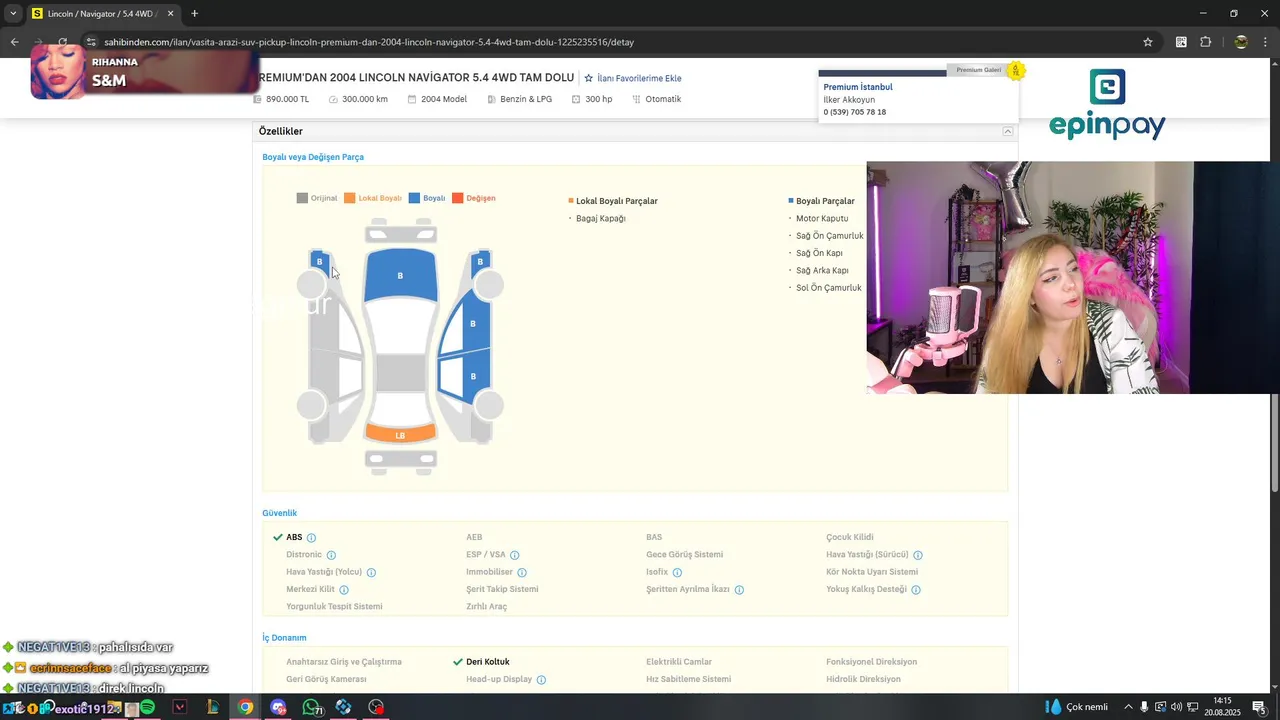Bookmark this page with the star icon
The image size is (1280, 720).
click(1148, 42)
